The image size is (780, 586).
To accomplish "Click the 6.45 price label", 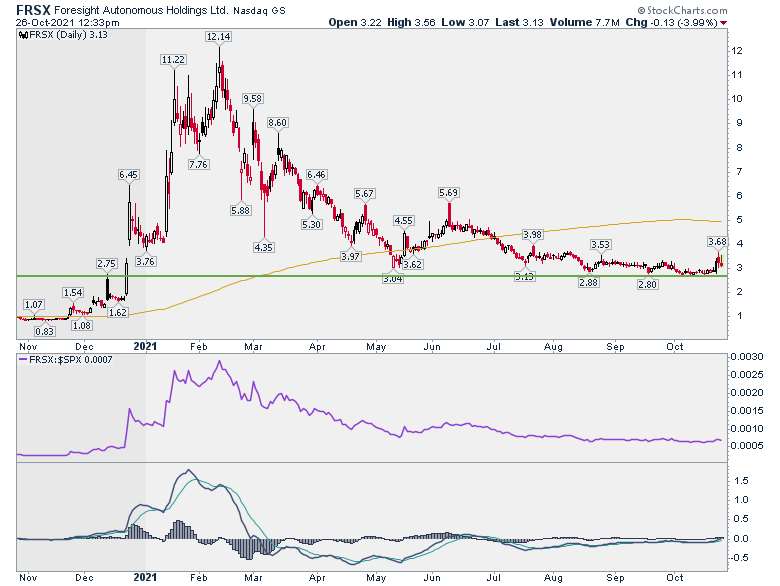I will (x=128, y=175).
